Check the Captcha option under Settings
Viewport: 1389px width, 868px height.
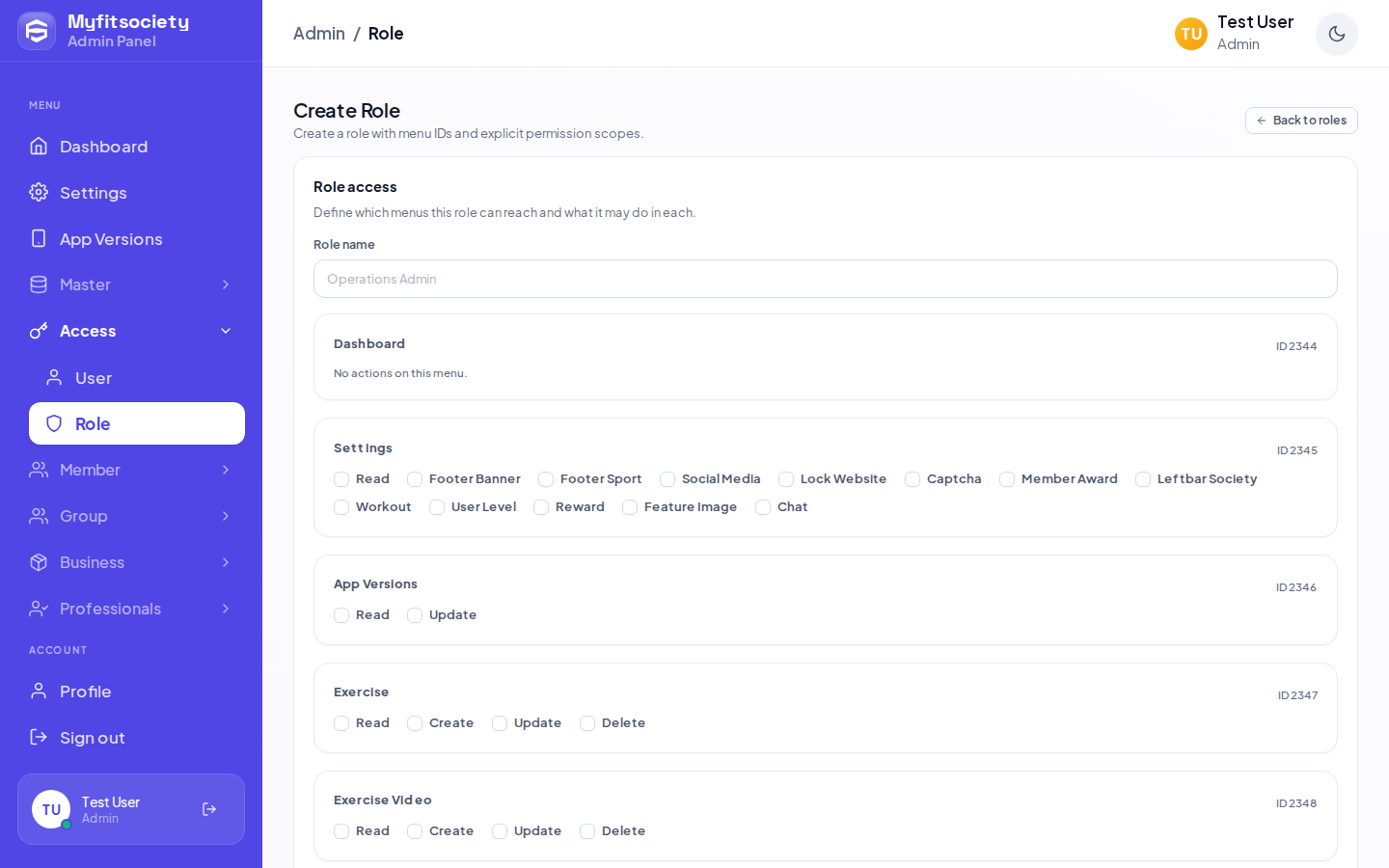(x=912, y=479)
